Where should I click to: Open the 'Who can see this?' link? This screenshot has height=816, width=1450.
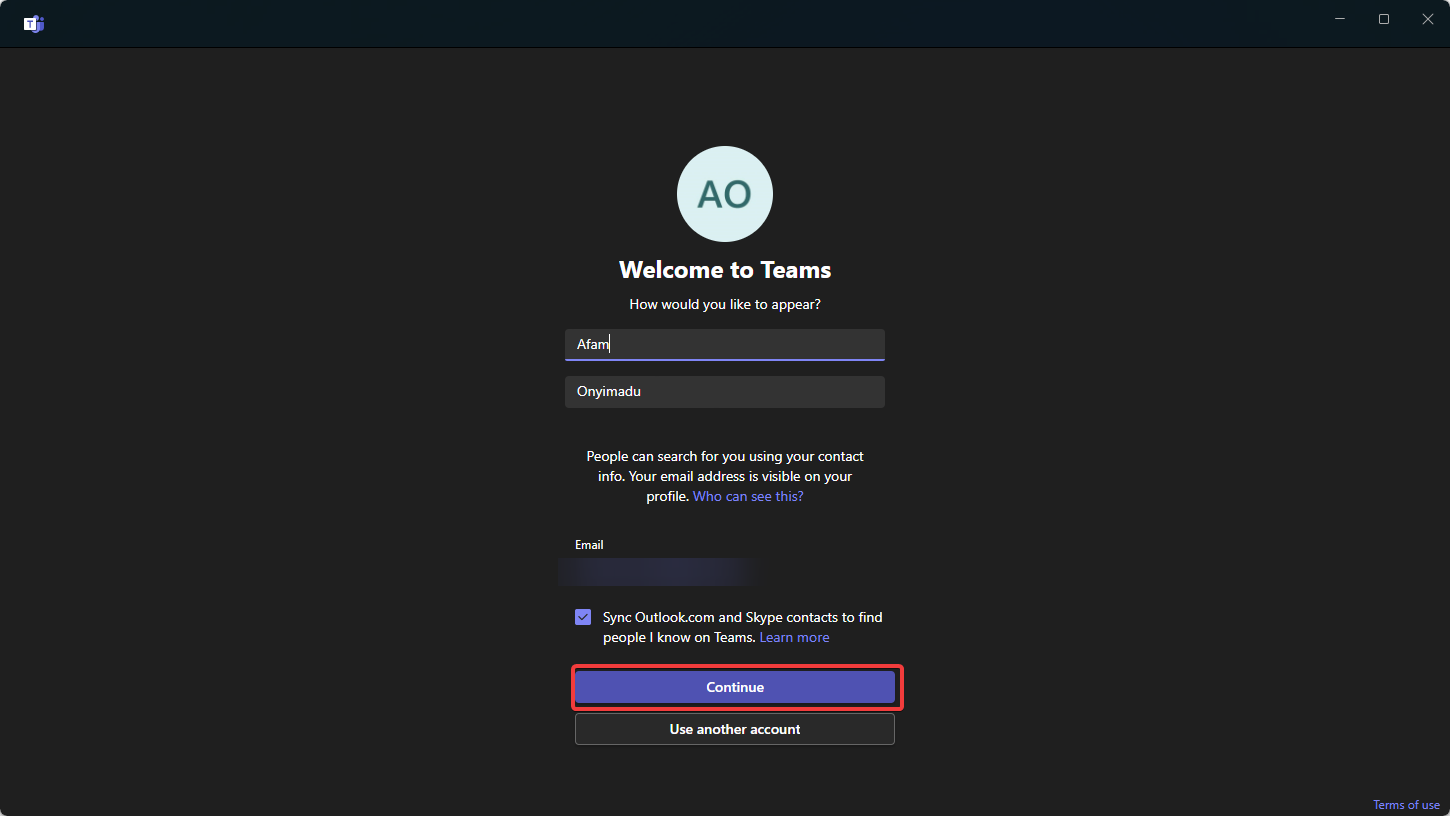coord(748,496)
